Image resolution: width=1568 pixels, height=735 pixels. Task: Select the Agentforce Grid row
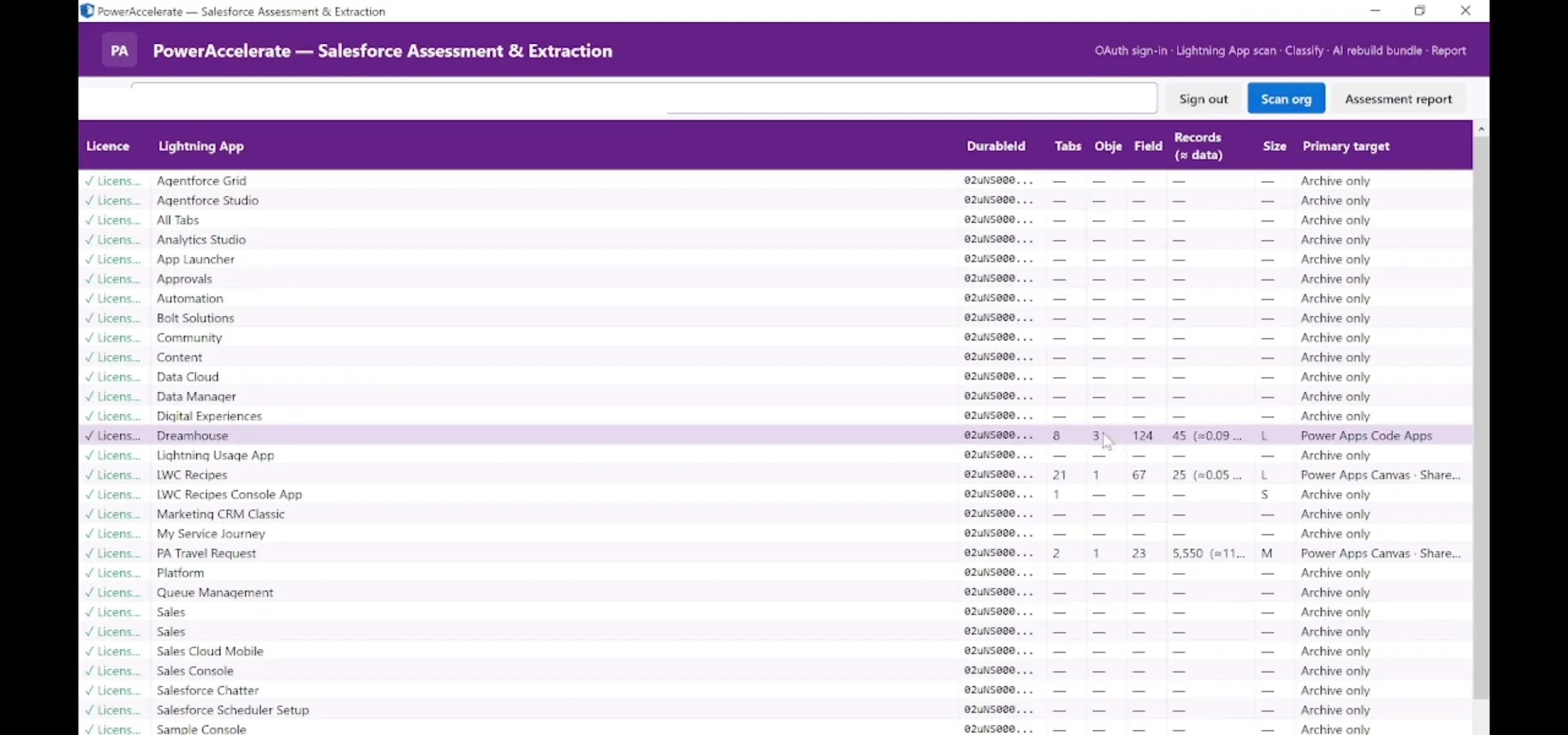pos(776,180)
